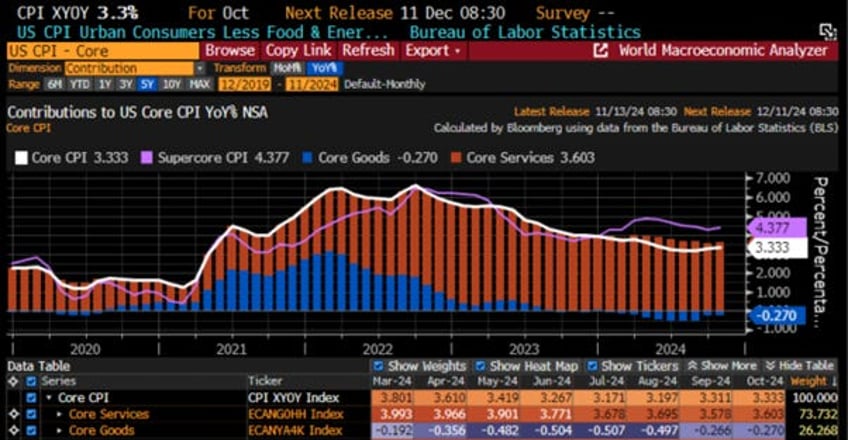
Task: Open the World Macroeconomic Analyzer launch icon
Action: (600, 51)
